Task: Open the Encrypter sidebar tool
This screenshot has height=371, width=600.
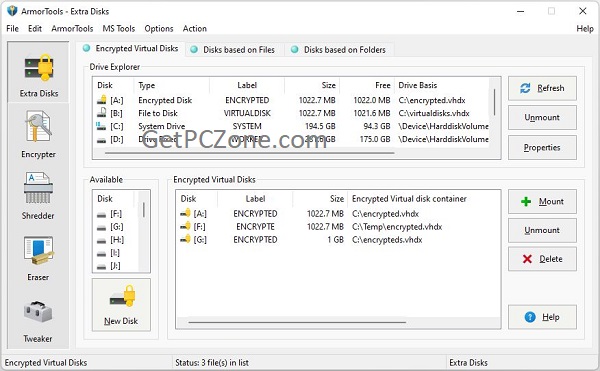Action: tap(38, 135)
